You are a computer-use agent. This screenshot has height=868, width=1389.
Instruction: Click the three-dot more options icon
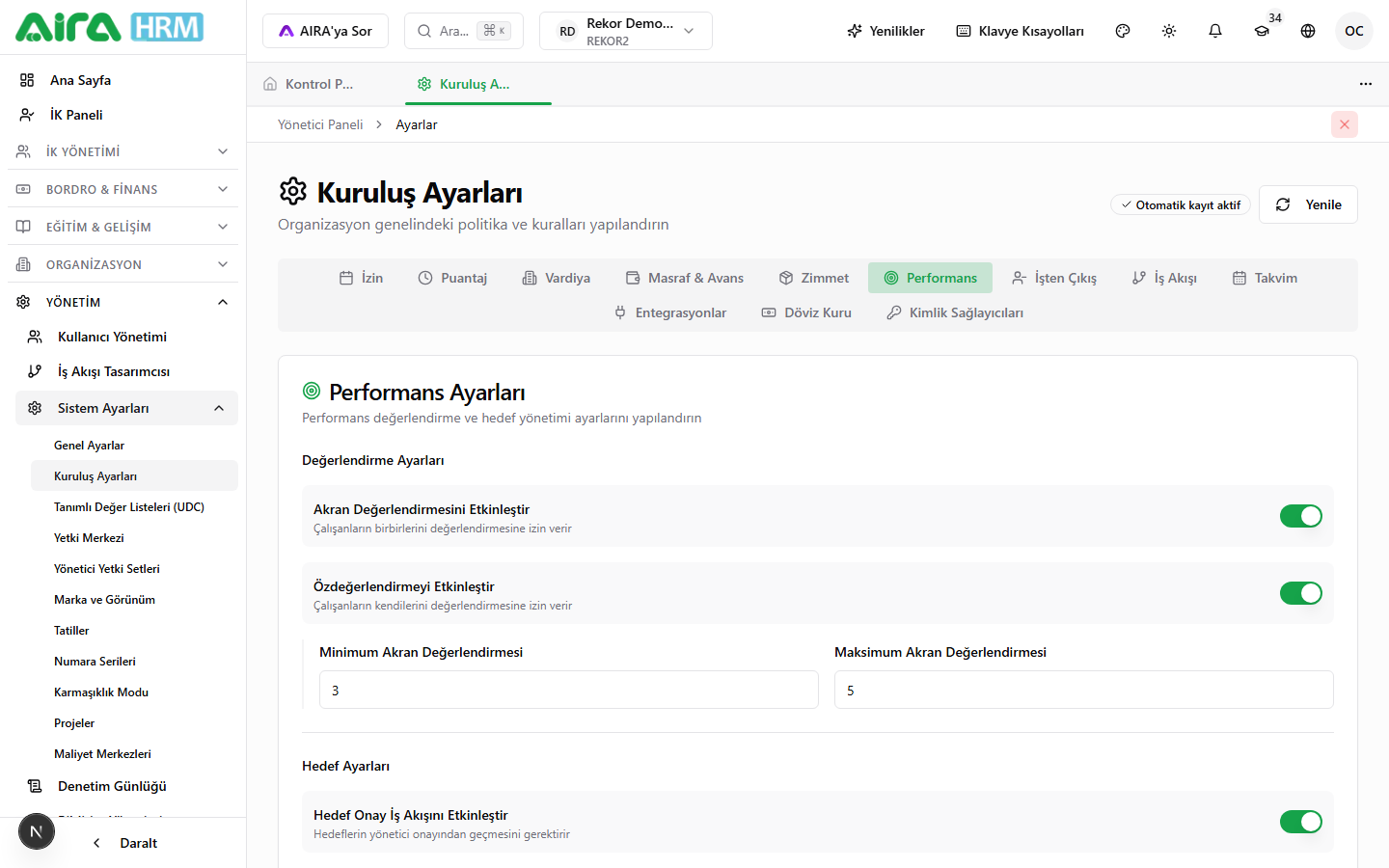[1366, 84]
